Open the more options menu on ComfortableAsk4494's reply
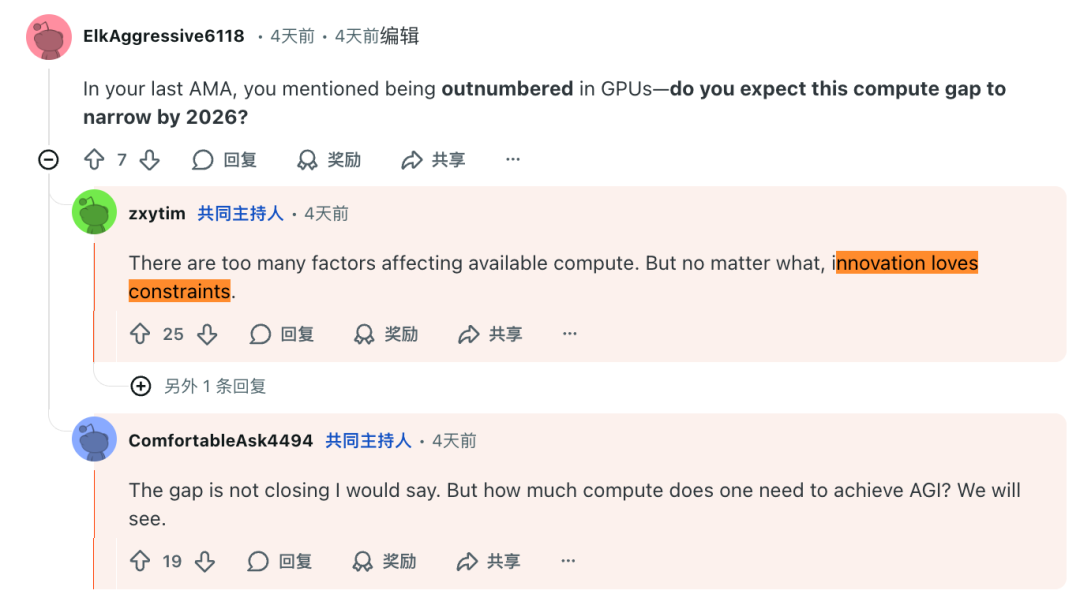The height and width of the screenshot is (609, 1080). pyautogui.click(x=569, y=561)
